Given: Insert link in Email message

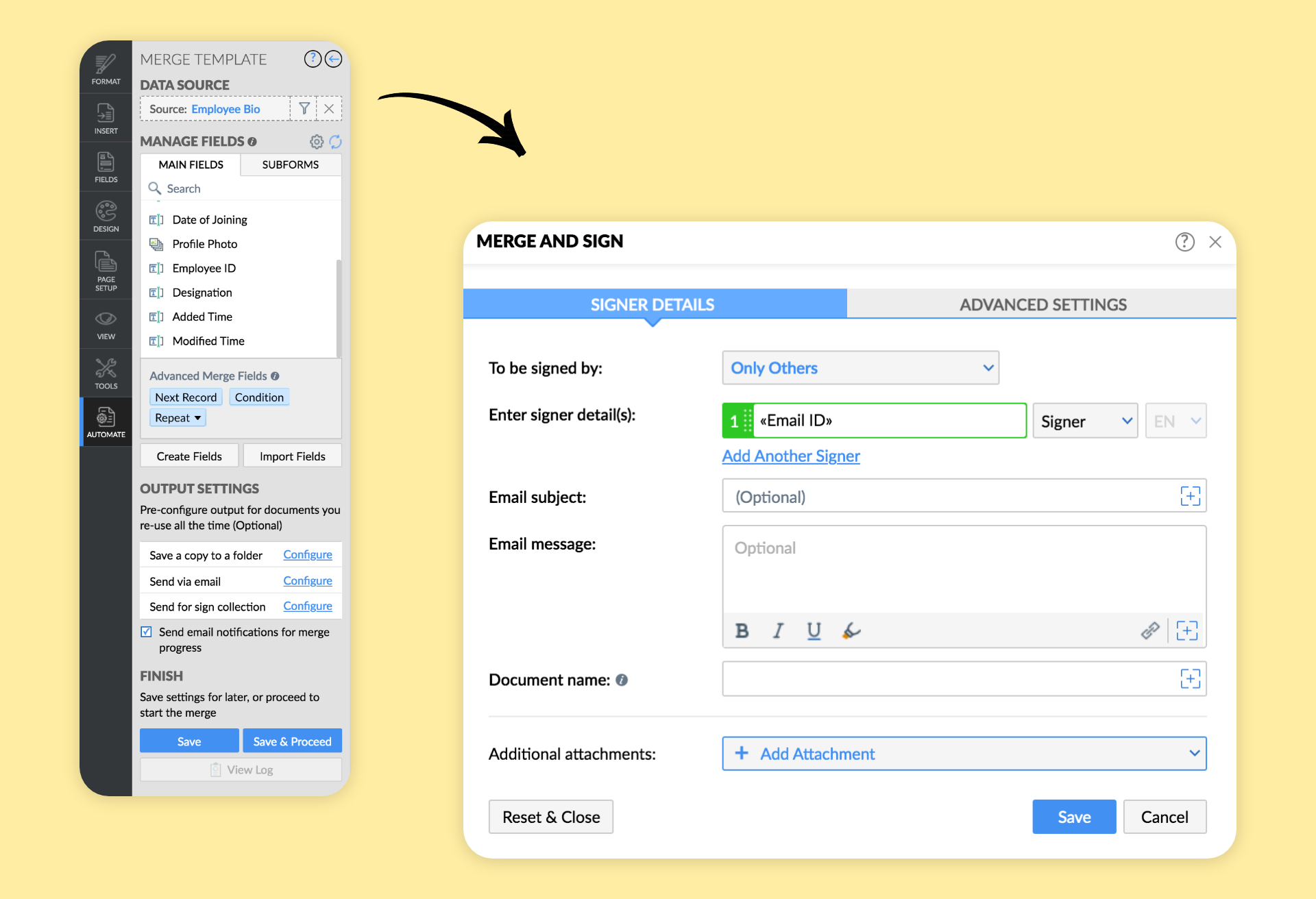Looking at the screenshot, I should click(1150, 630).
